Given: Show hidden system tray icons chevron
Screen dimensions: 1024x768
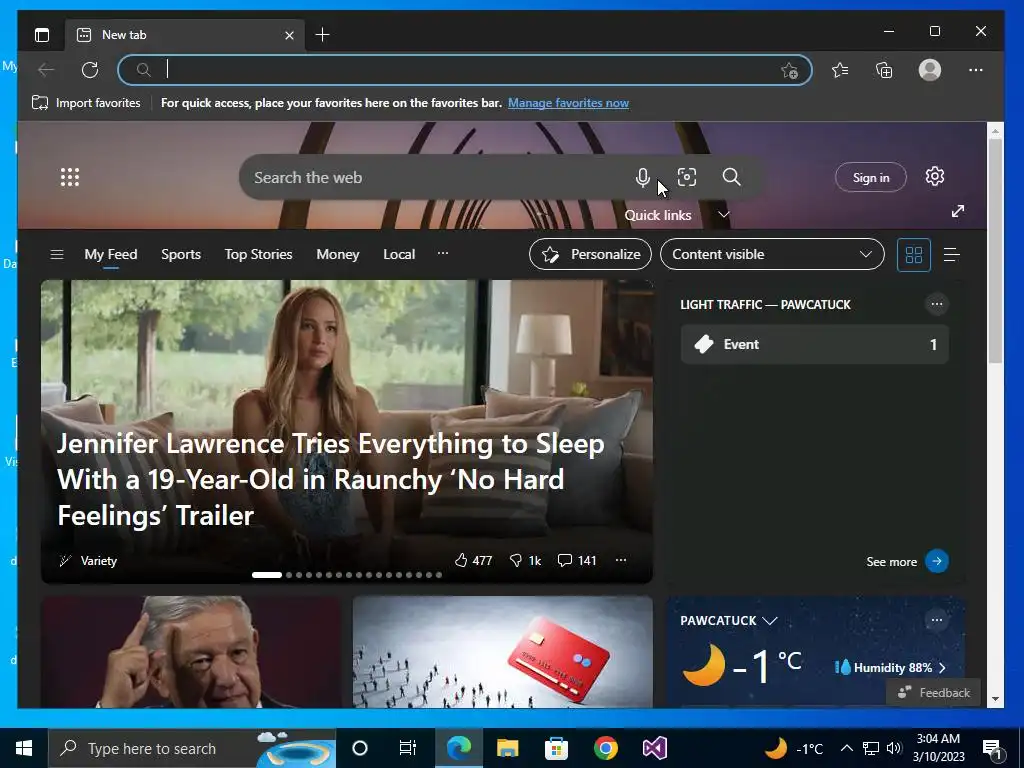Looking at the screenshot, I should coord(846,748).
